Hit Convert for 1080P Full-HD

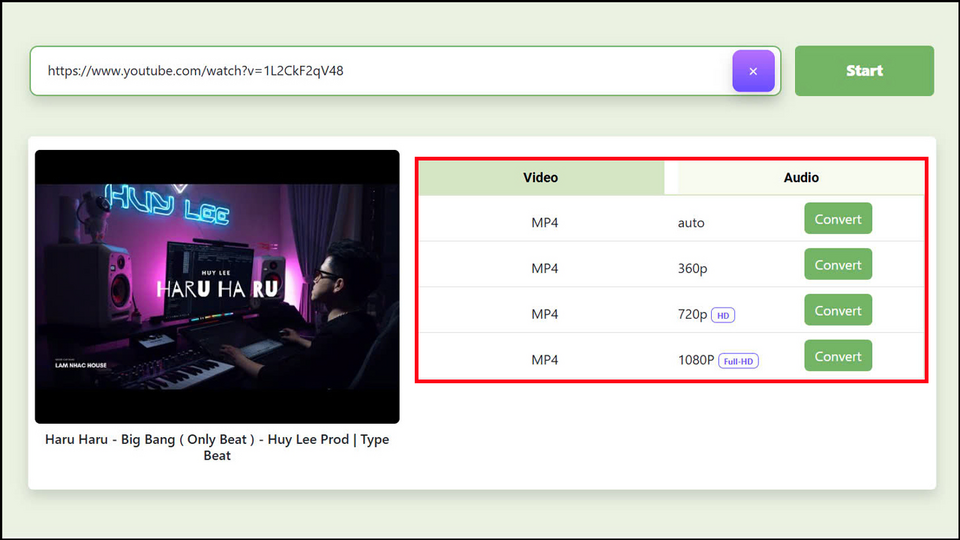[x=838, y=357]
